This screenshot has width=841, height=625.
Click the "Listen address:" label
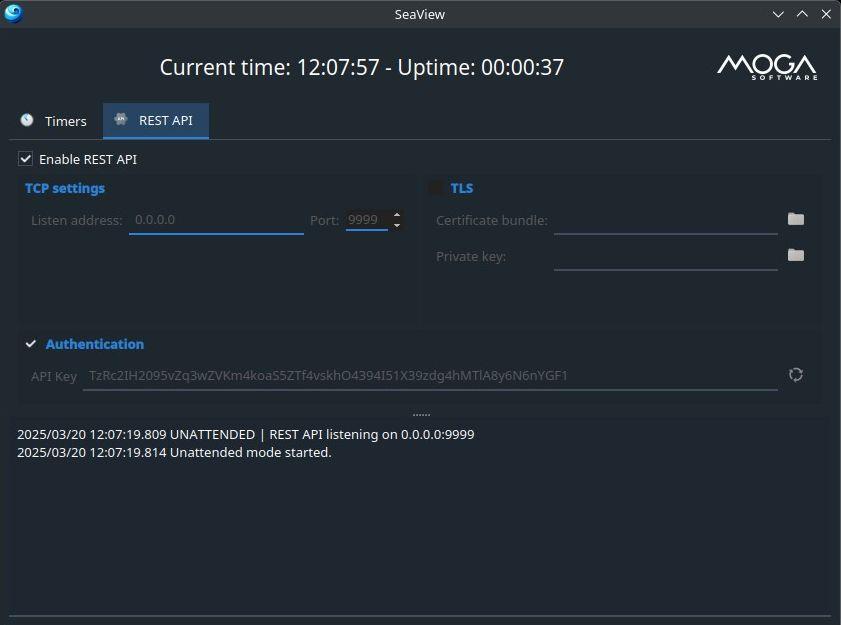point(77,220)
